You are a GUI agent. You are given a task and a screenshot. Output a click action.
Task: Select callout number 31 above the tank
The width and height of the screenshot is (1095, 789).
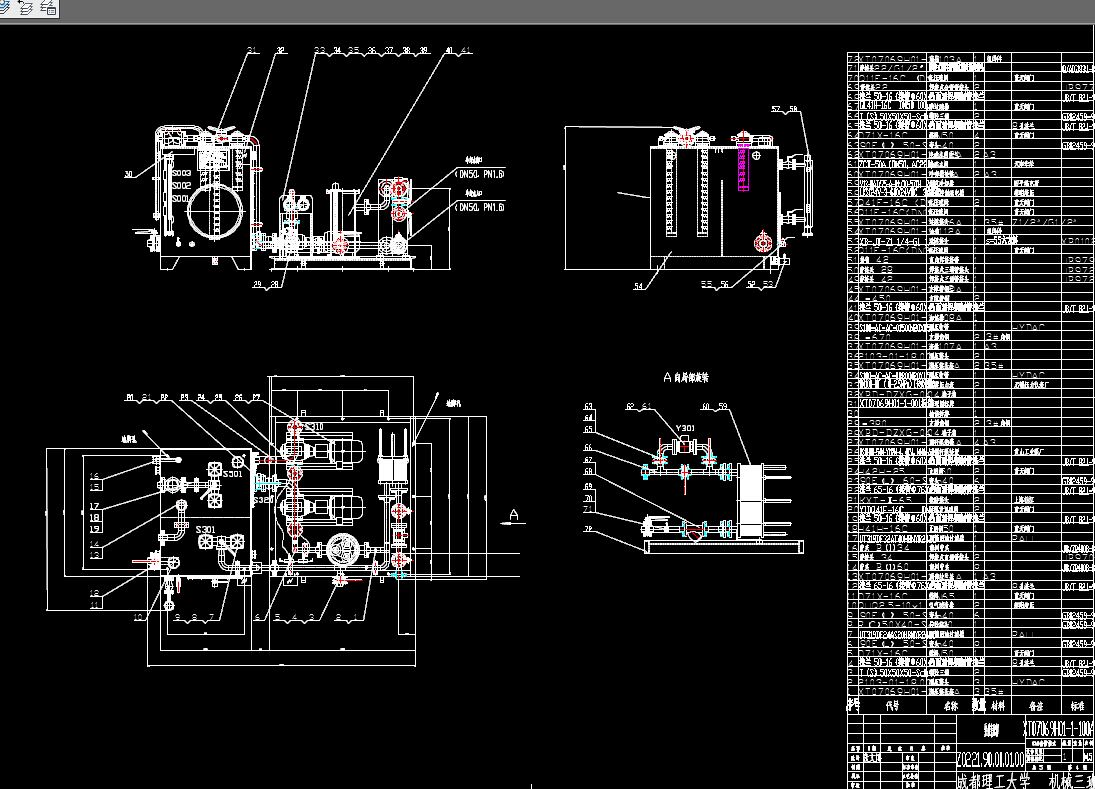click(252, 50)
